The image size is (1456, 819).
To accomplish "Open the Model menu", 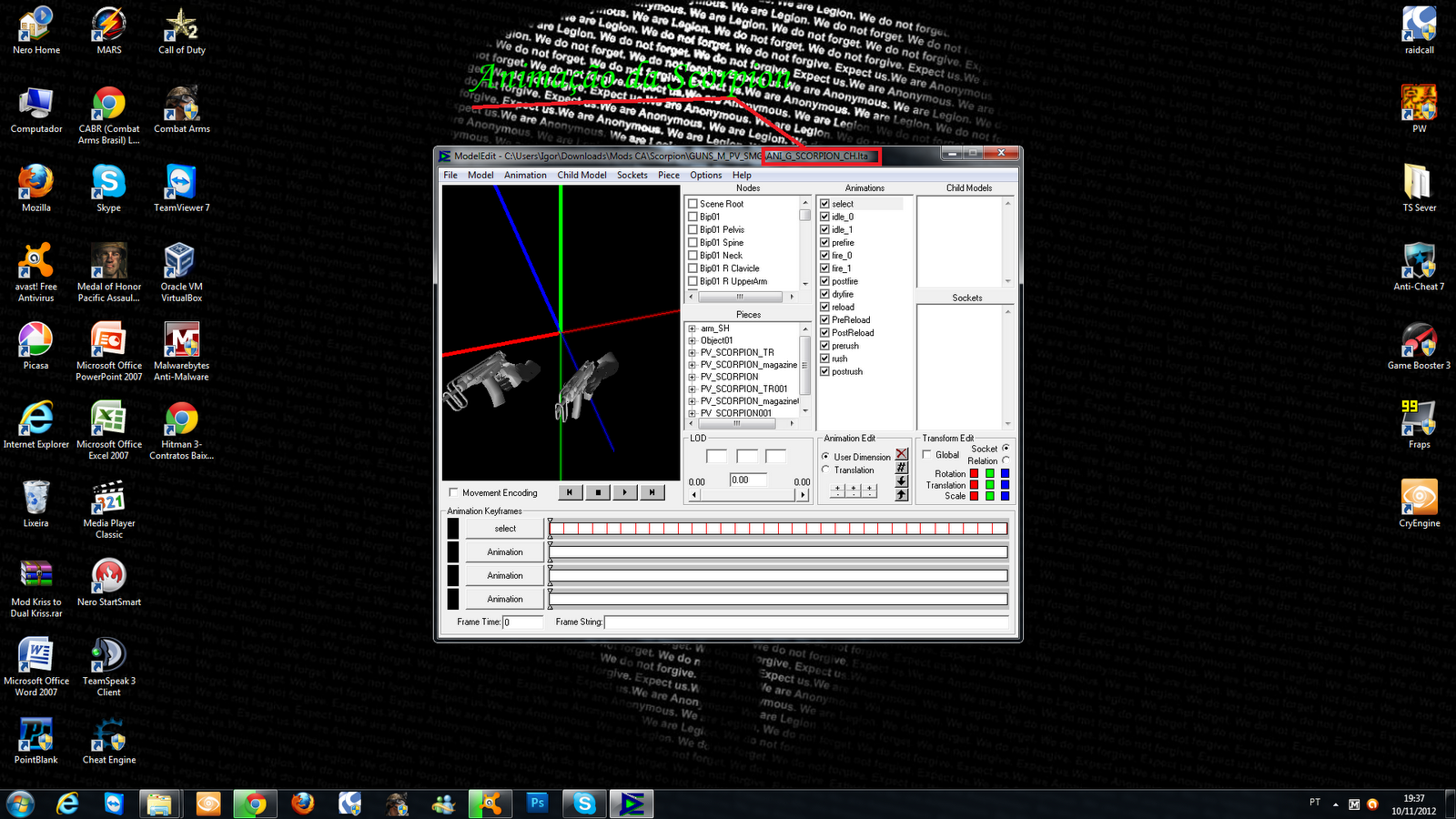I will (480, 175).
